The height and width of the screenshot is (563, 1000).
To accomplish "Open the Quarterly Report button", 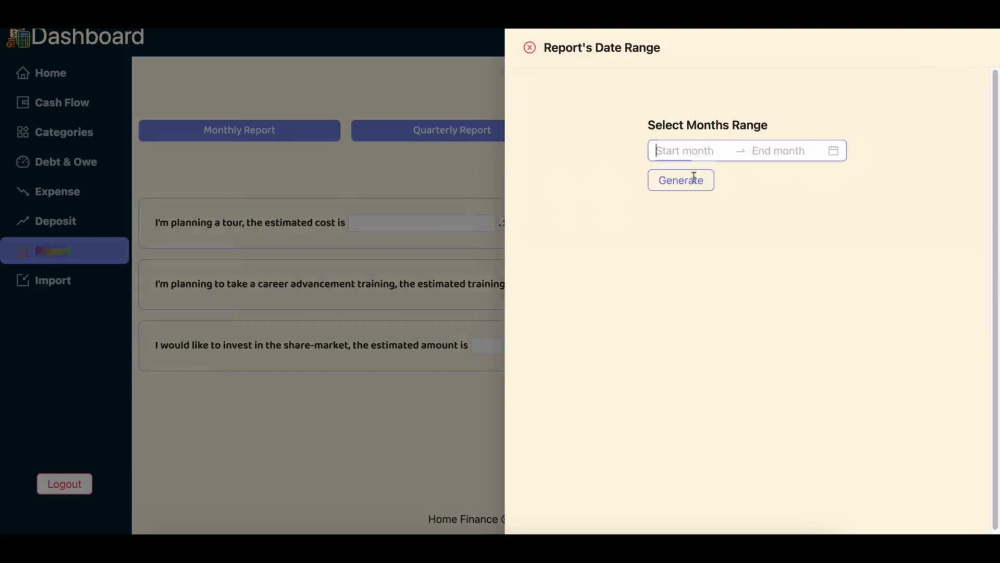I will pos(428,131).
